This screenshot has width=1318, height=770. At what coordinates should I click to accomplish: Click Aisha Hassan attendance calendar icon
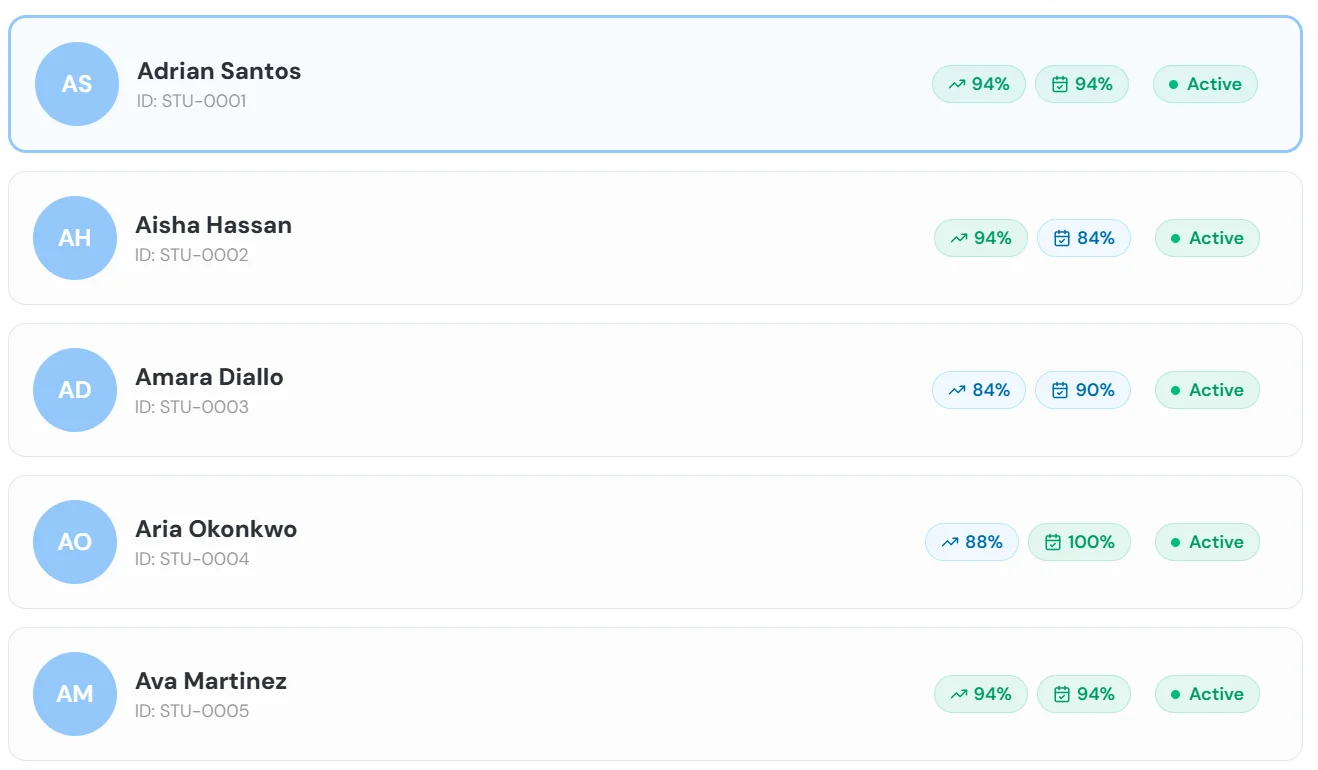pos(1062,239)
